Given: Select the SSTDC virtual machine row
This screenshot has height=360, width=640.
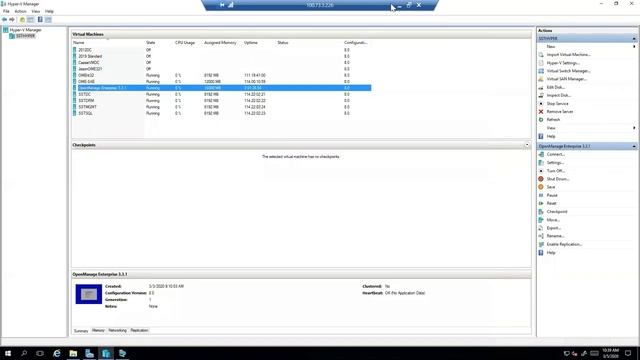Looking at the screenshot, I should (222, 94).
